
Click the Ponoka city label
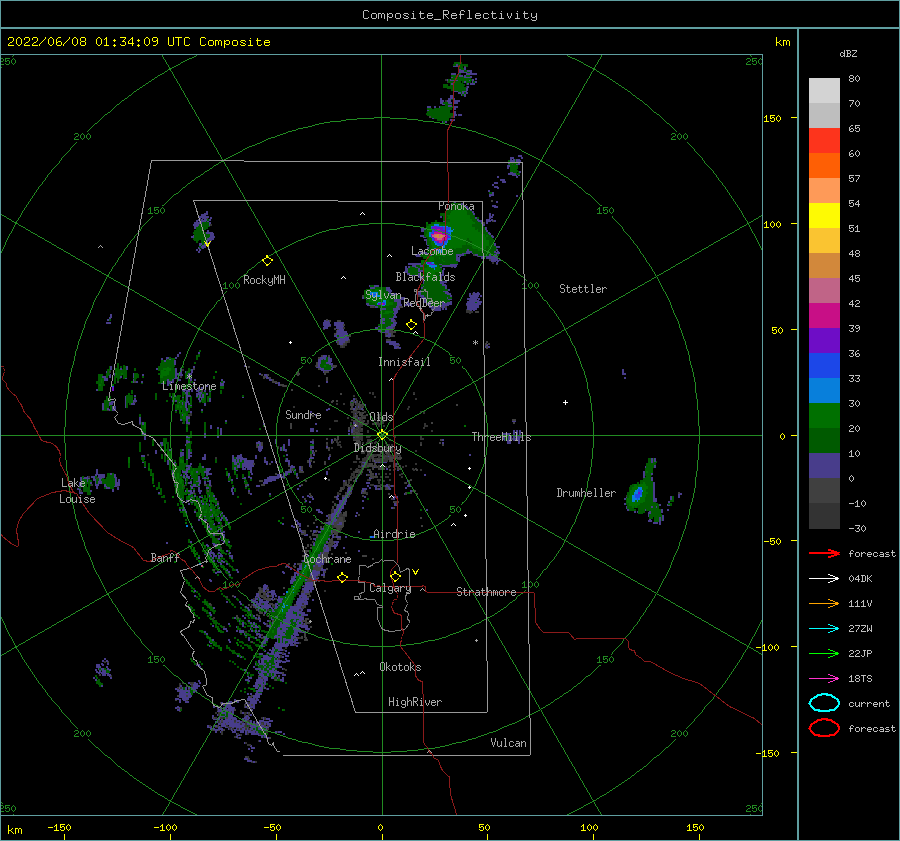456,206
